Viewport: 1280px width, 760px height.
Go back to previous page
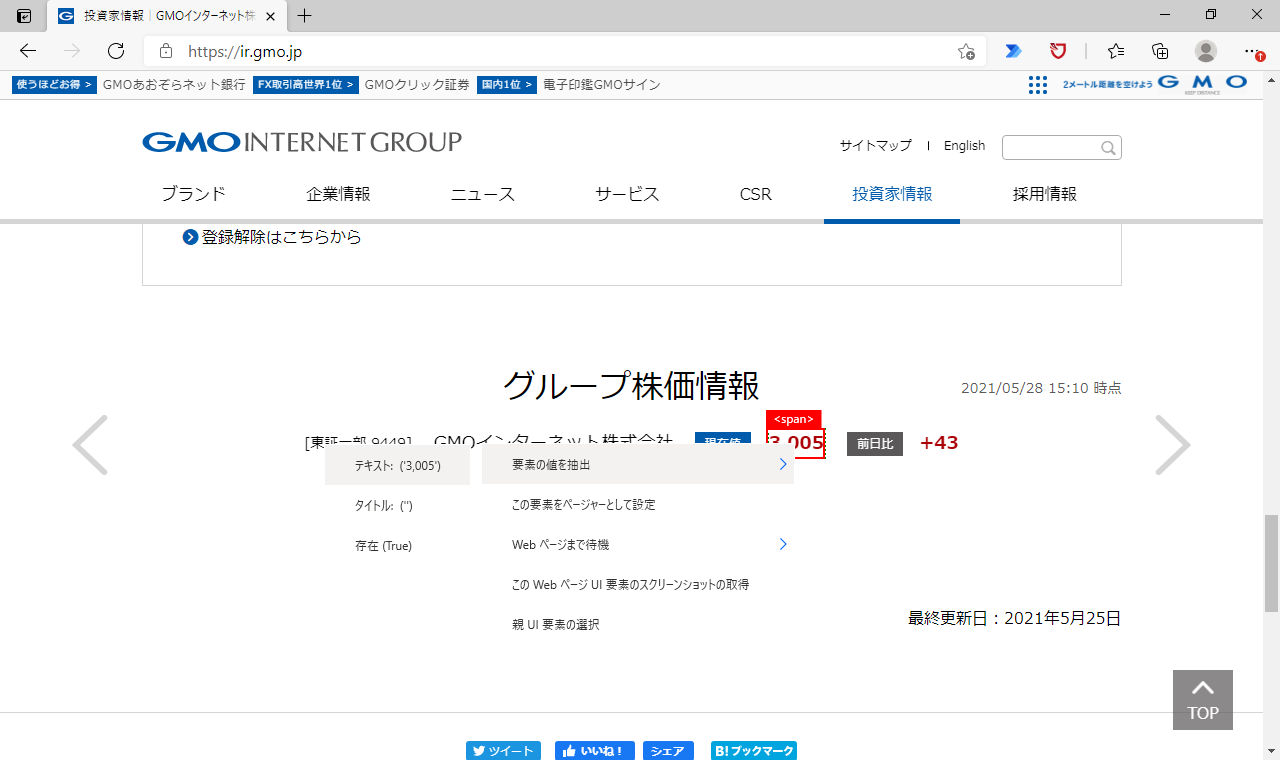coord(28,51)
